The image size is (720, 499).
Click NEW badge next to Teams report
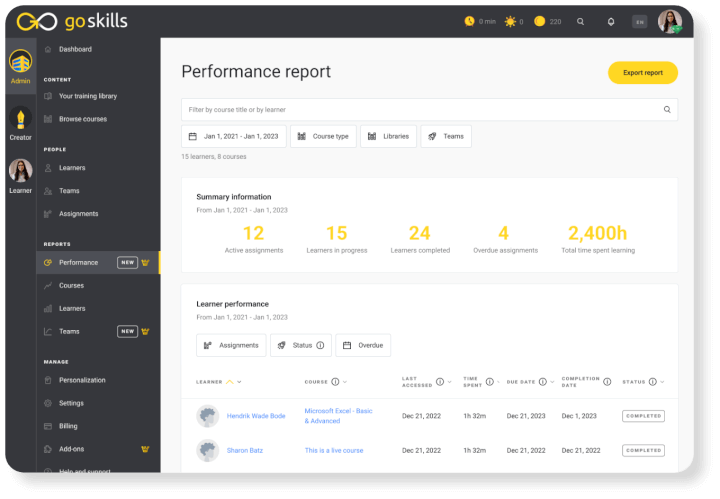(128, 331)
